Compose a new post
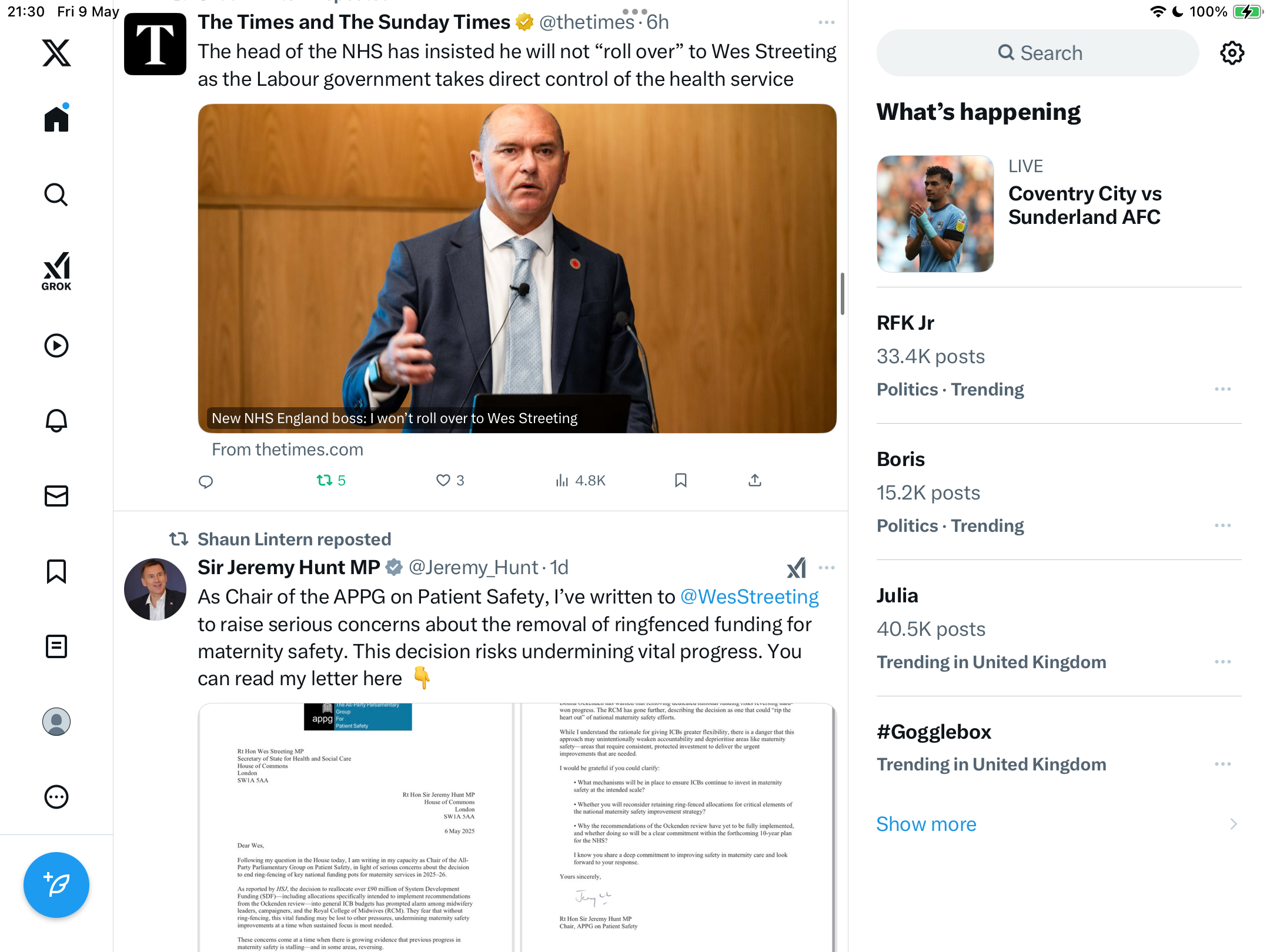 point(56,884)
